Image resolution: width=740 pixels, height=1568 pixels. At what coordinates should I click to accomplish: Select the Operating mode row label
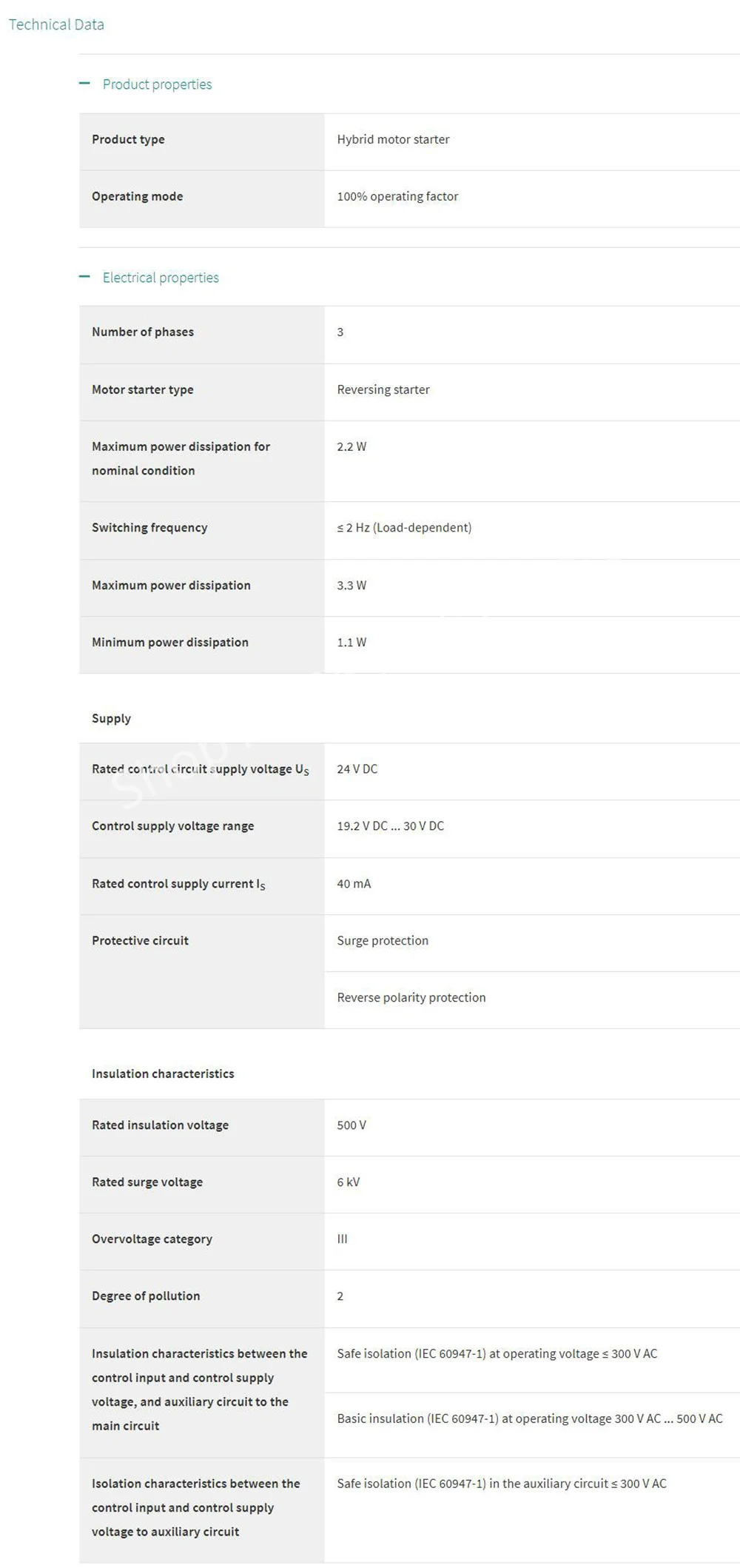tap(137, 196)
